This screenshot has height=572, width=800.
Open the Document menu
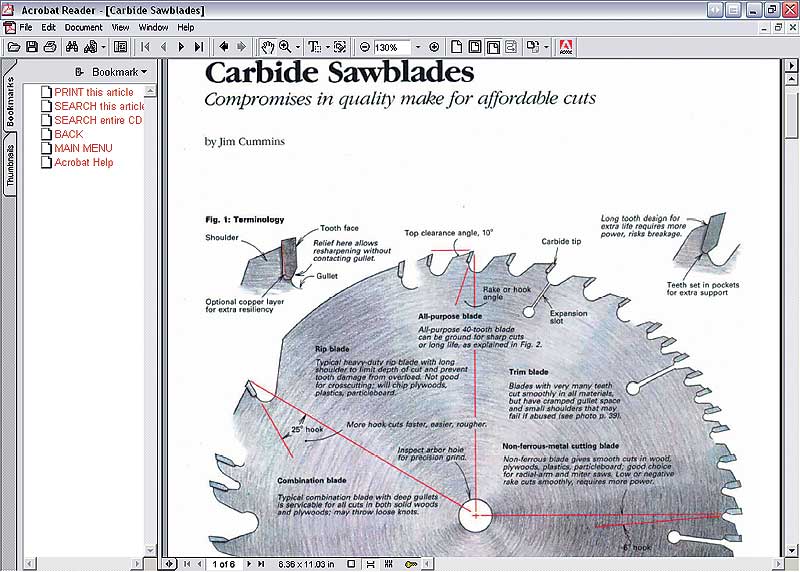click(x=84, y=28)
